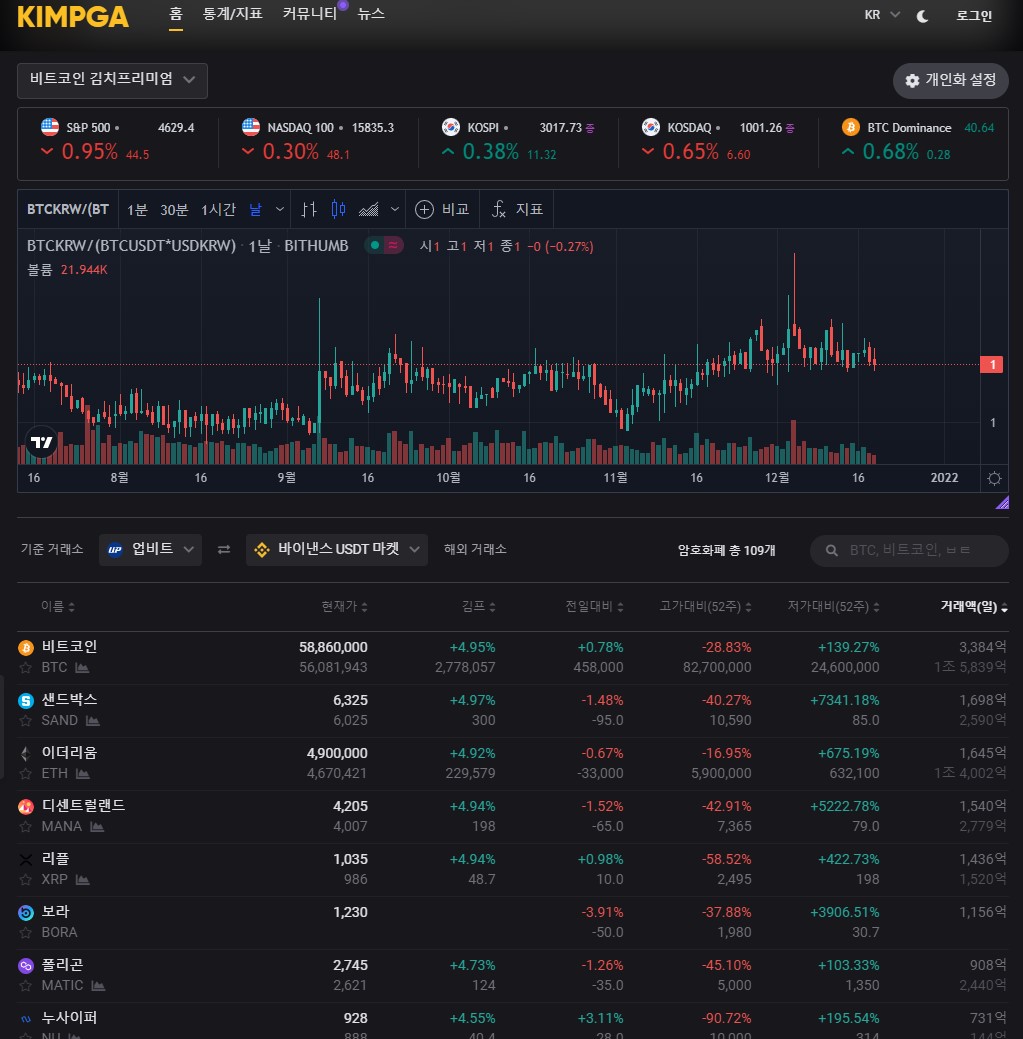Open SAND mini chart icon
The width and height of the screenshot is (1023, 1039).
pos(93,720)
